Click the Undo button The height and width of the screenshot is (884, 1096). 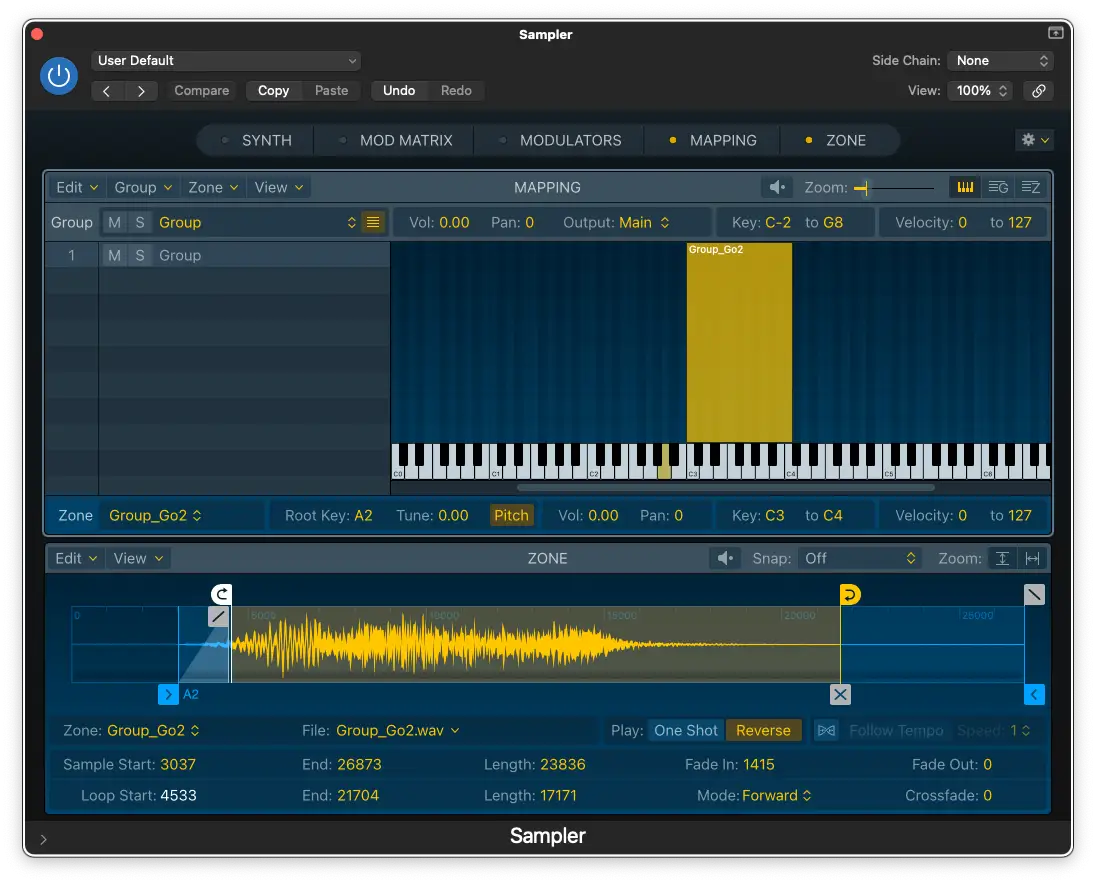tap(399, 91)
